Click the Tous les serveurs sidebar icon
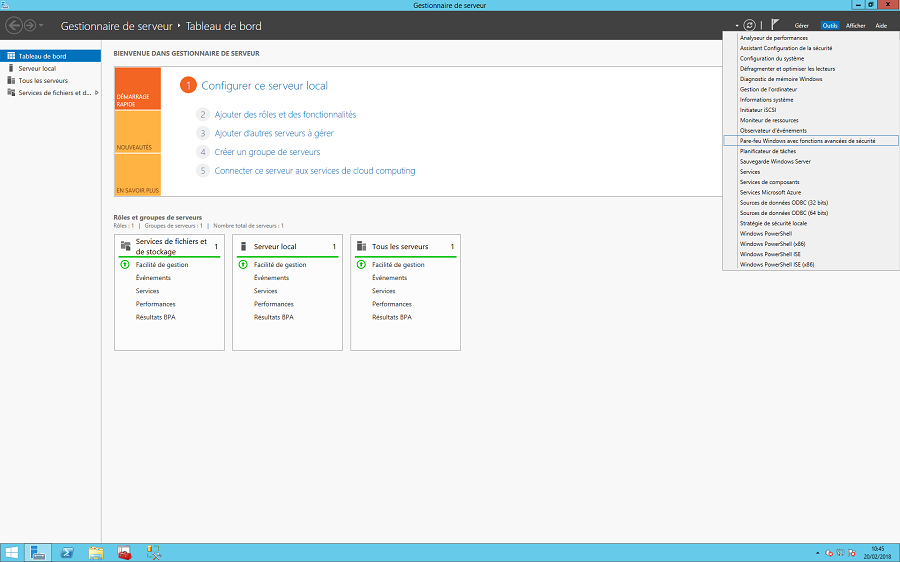Screen dimensions: 900x562 [11, 80]
